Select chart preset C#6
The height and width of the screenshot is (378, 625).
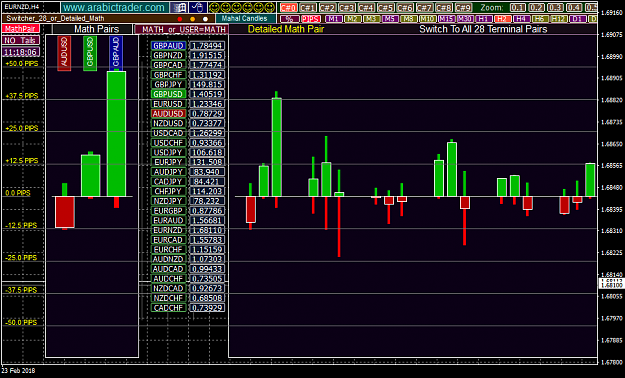click(405, 8)
